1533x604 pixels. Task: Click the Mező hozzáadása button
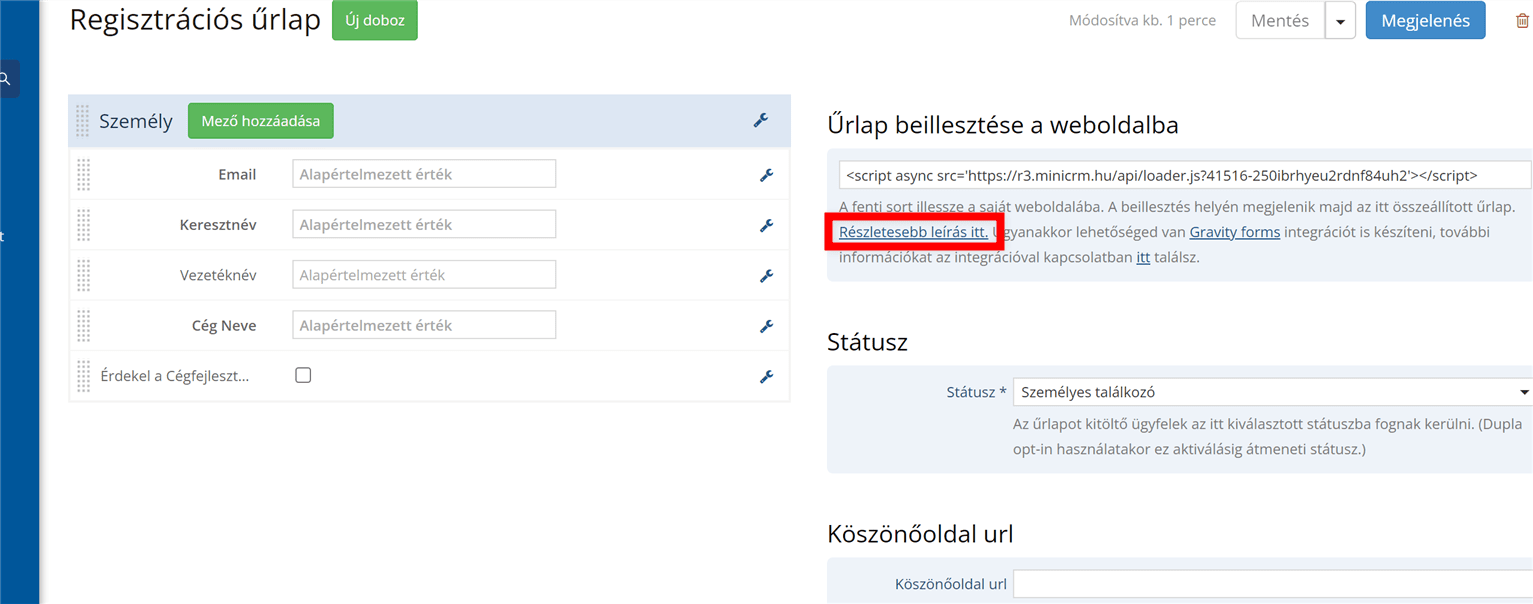pyautogui.click(x=261, y=121)
